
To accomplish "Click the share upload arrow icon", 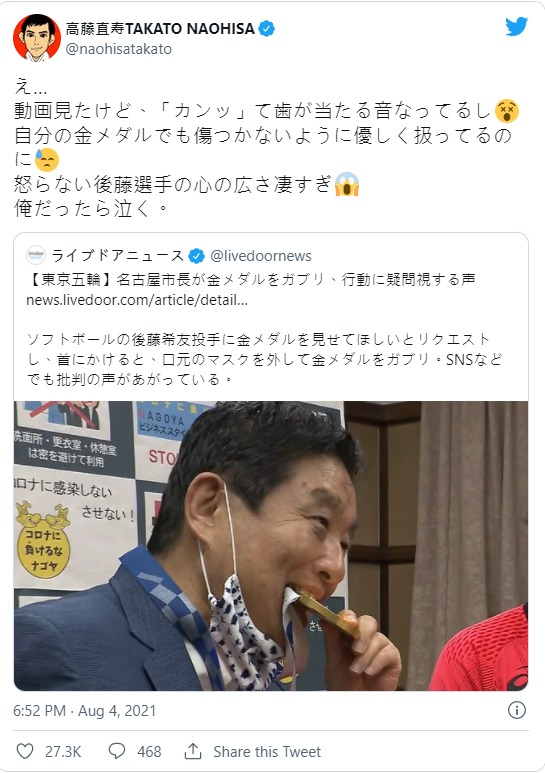I will point(193,751).
